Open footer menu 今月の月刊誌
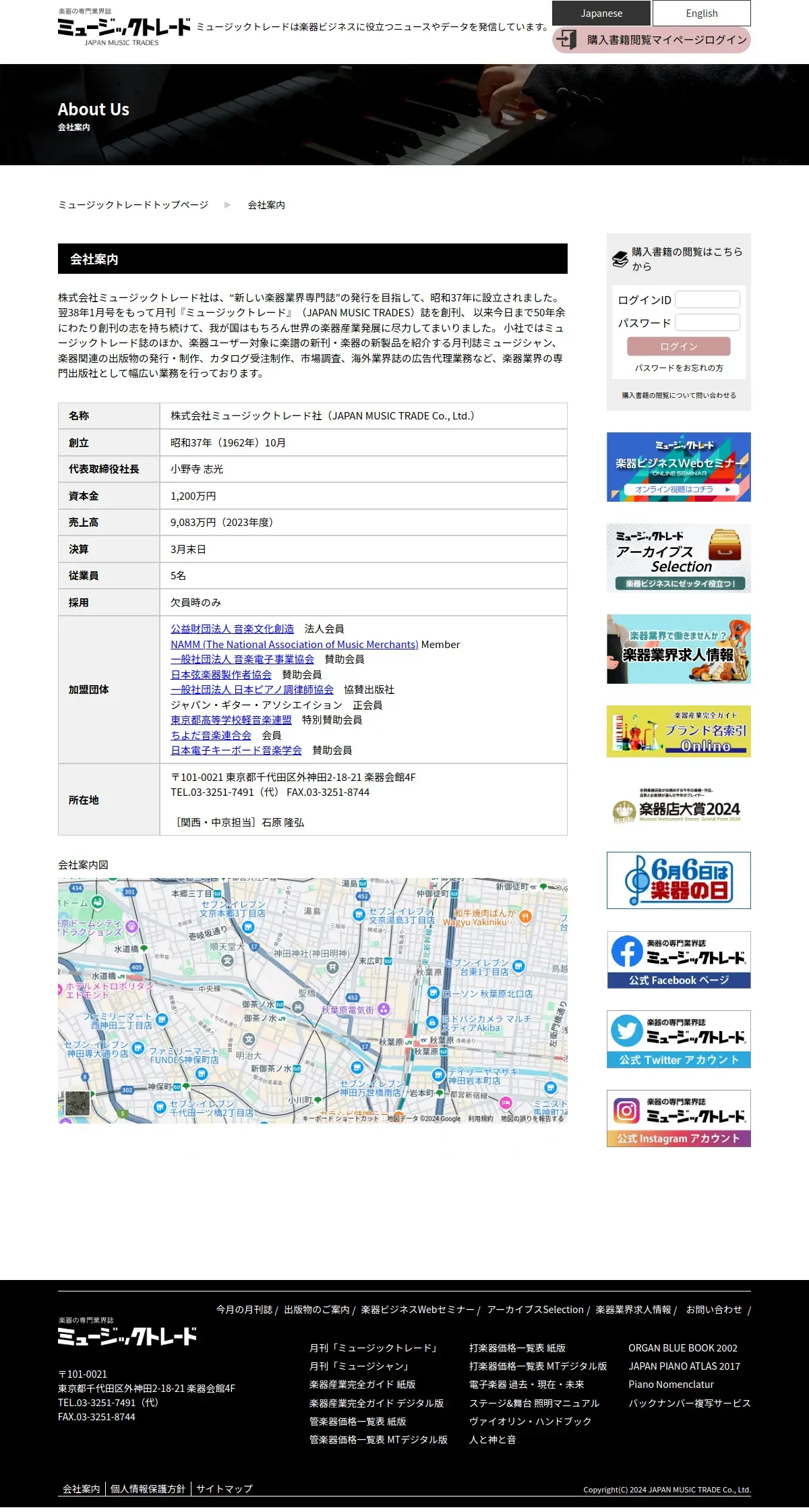Viewport: 809px width, 1512px height. tap(244, 1310)
